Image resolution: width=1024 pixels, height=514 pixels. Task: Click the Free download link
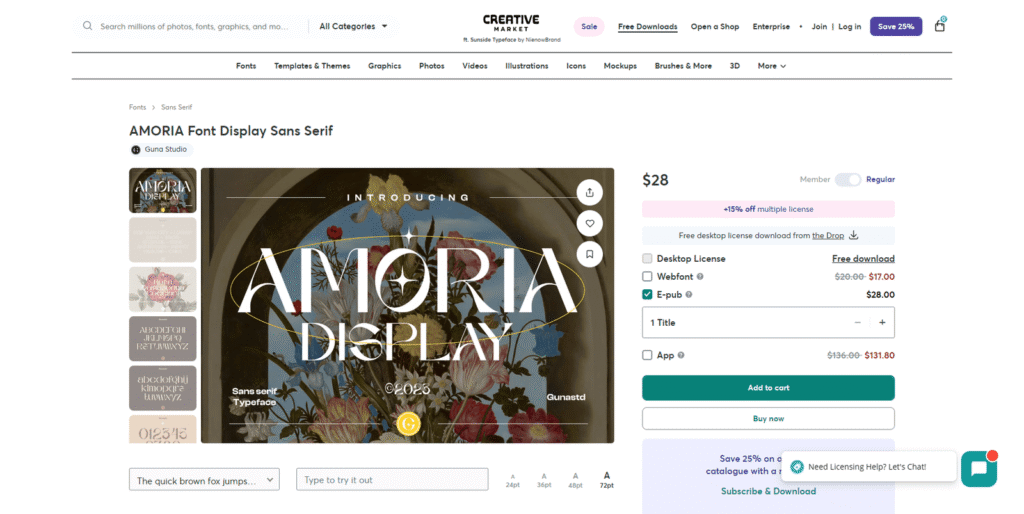(x=863, y=259)
